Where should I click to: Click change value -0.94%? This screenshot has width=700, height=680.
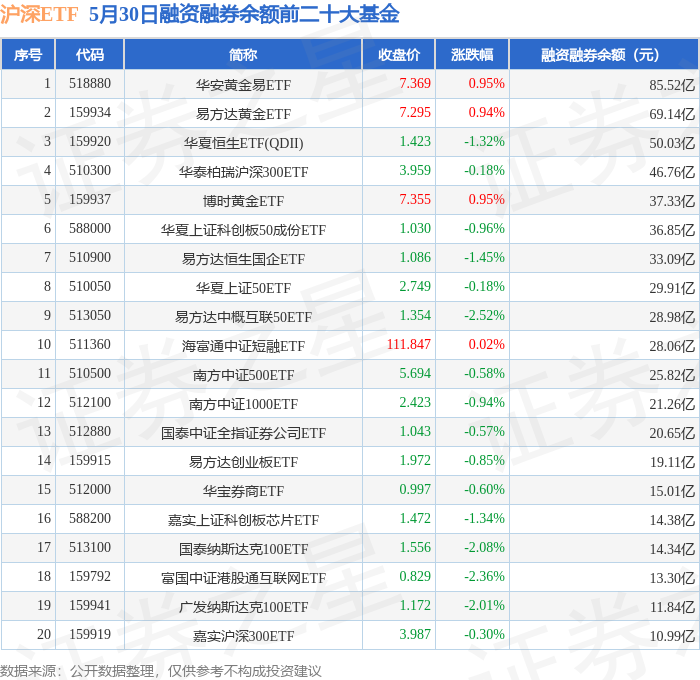[484, 403]
